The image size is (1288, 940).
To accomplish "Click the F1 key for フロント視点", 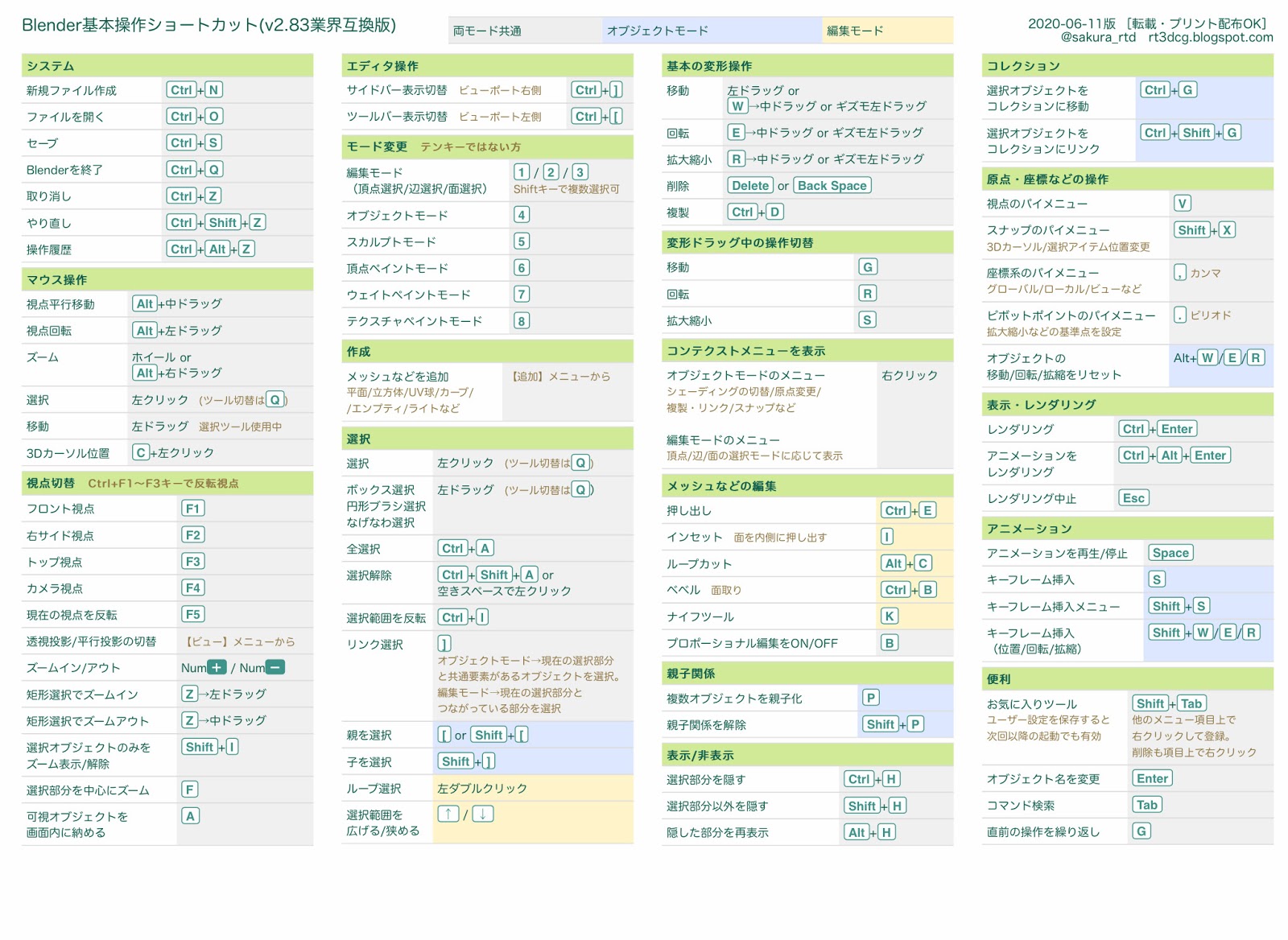I will pos(193,509).
